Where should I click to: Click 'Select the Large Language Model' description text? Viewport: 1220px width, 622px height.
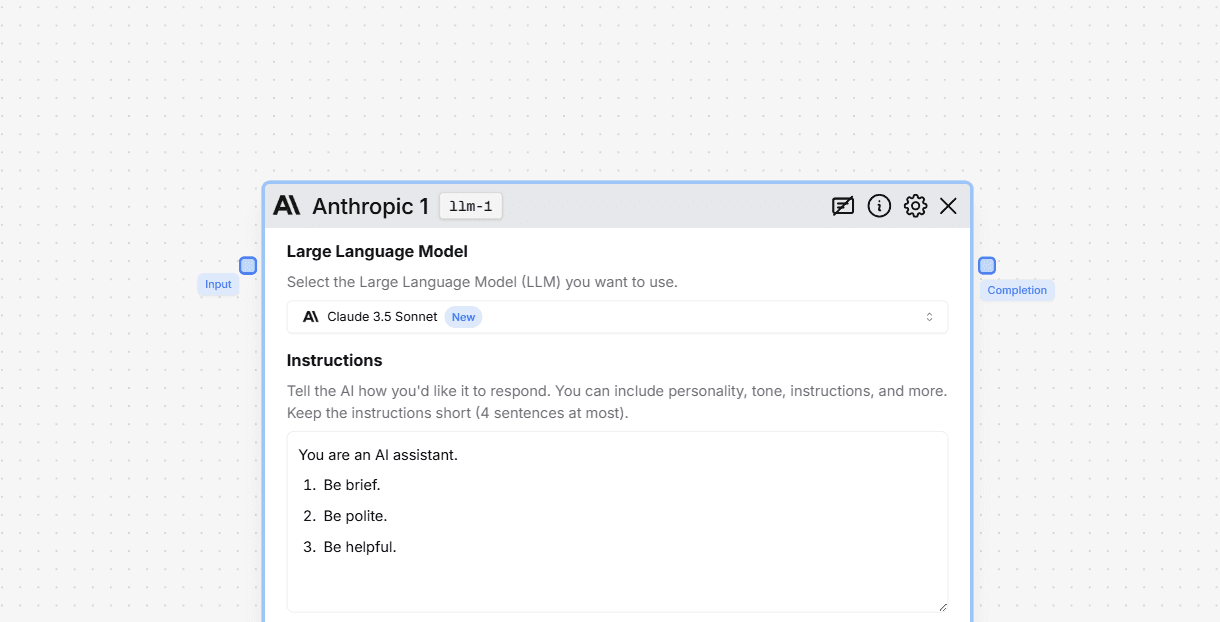pyautogui.click(x=482, y=282)
